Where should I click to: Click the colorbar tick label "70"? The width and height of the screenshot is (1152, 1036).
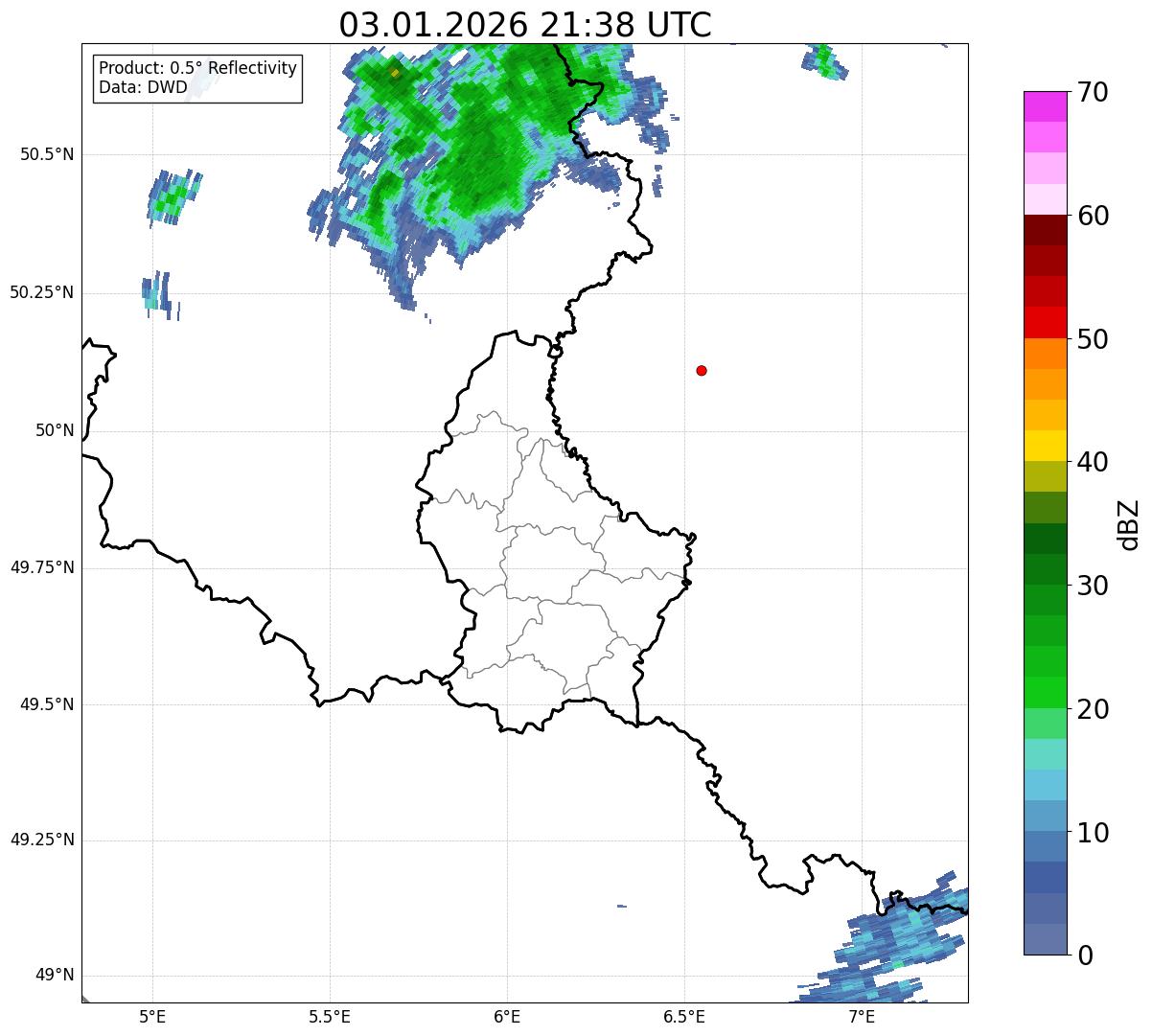pyautogui.click(x=1093, y=92)
